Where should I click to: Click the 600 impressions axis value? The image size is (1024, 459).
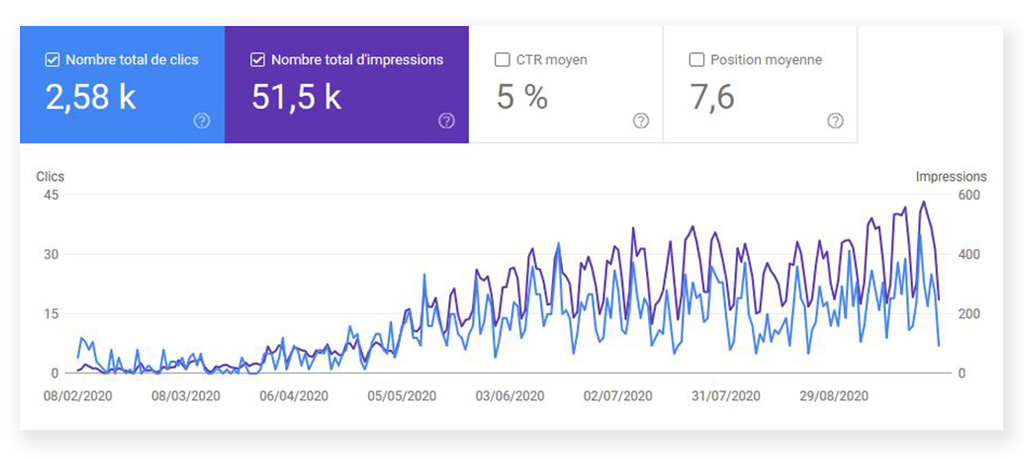[x=969, y=195]
